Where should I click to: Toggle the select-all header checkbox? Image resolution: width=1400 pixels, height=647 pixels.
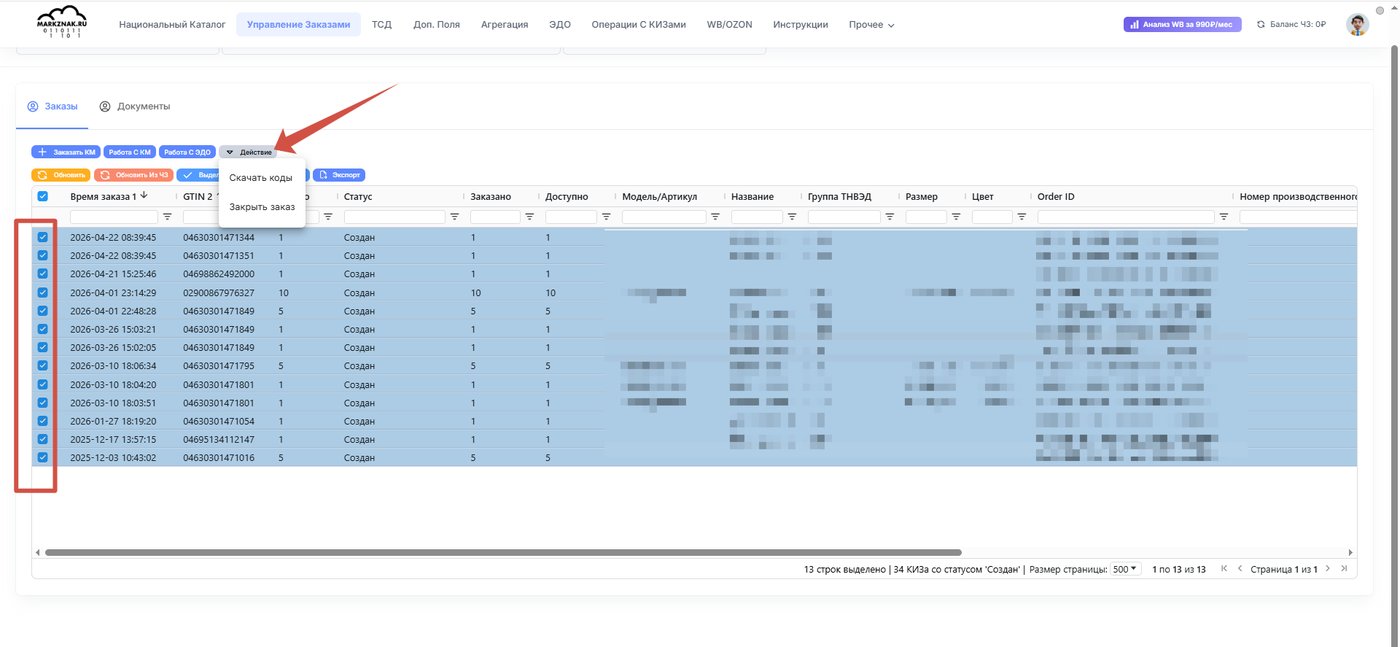[x=42, y=197]
